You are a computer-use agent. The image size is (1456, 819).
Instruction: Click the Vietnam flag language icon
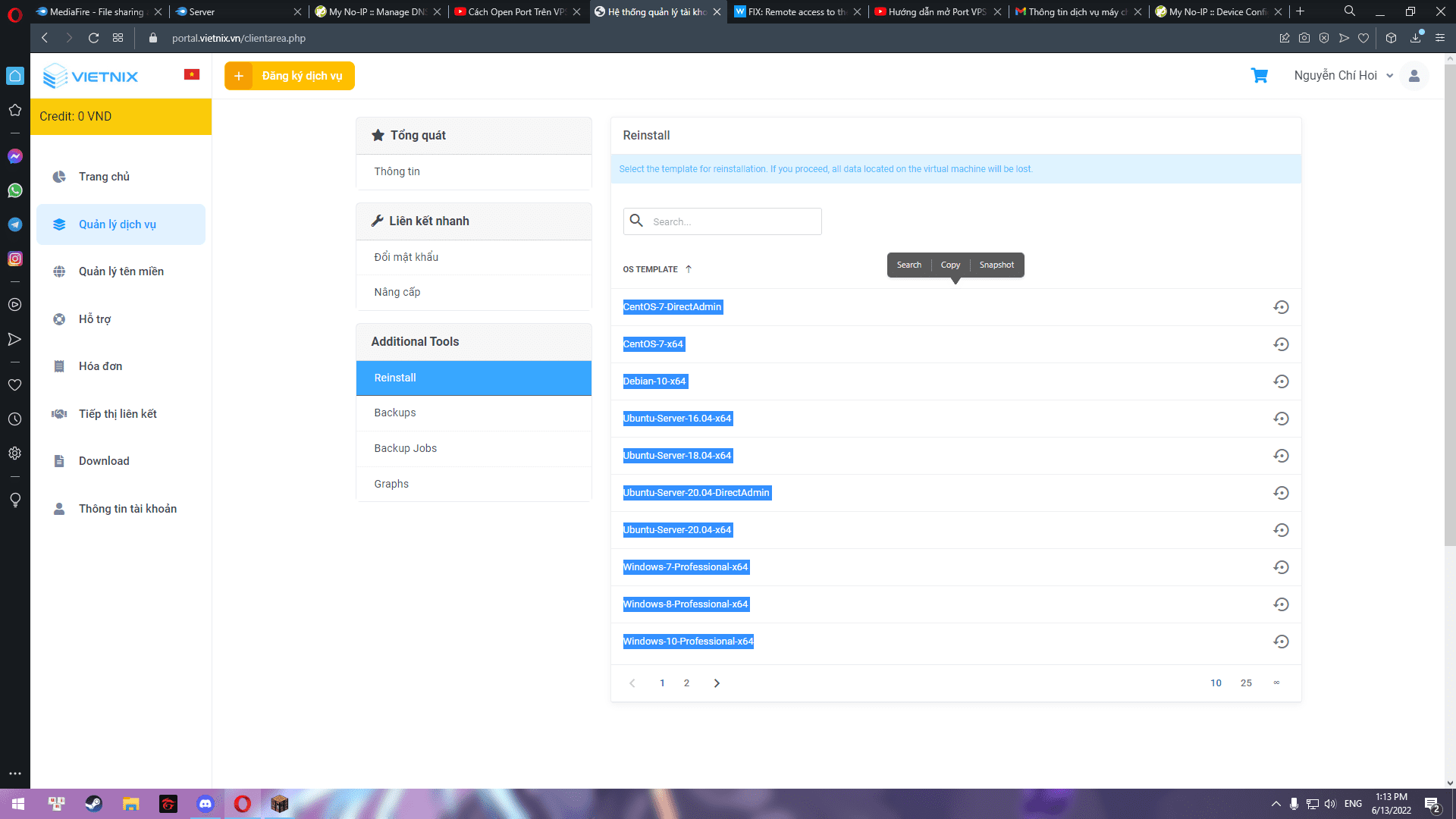[x=192, y=74]
